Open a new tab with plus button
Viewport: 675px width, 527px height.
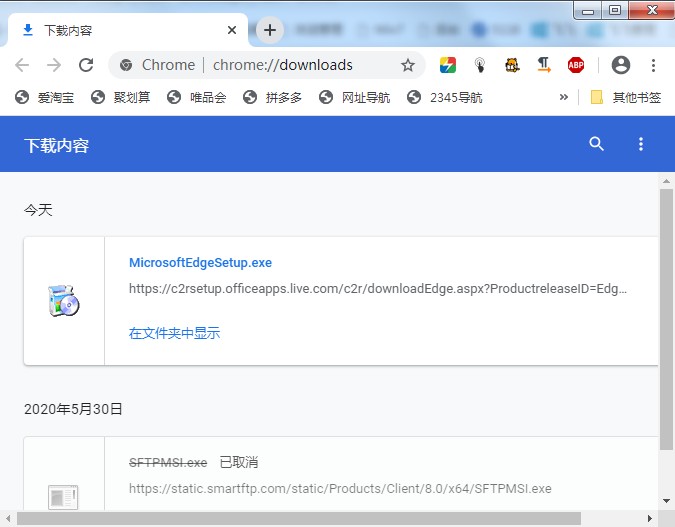point(270,30)
